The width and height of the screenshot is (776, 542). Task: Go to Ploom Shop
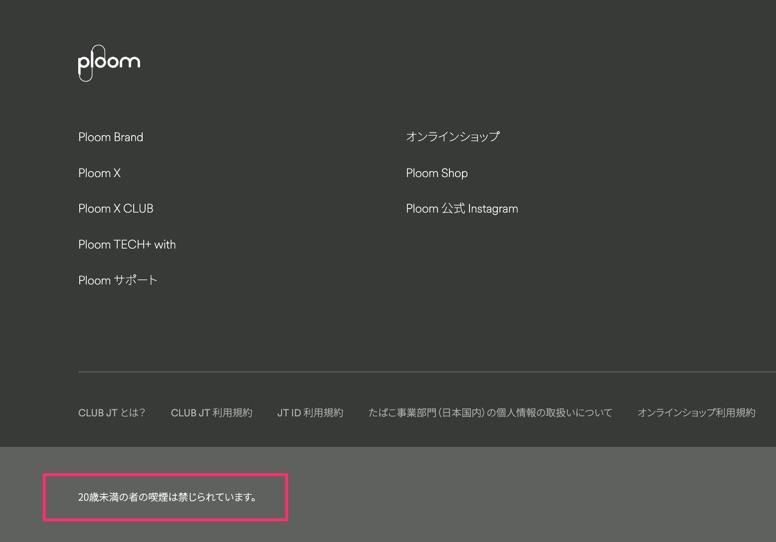tap(437, 173)
